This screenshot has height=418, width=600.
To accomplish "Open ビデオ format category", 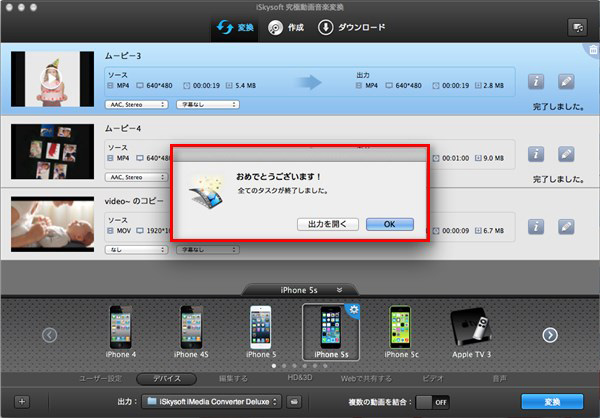I will pyautogui.click(x=433, y=379).
